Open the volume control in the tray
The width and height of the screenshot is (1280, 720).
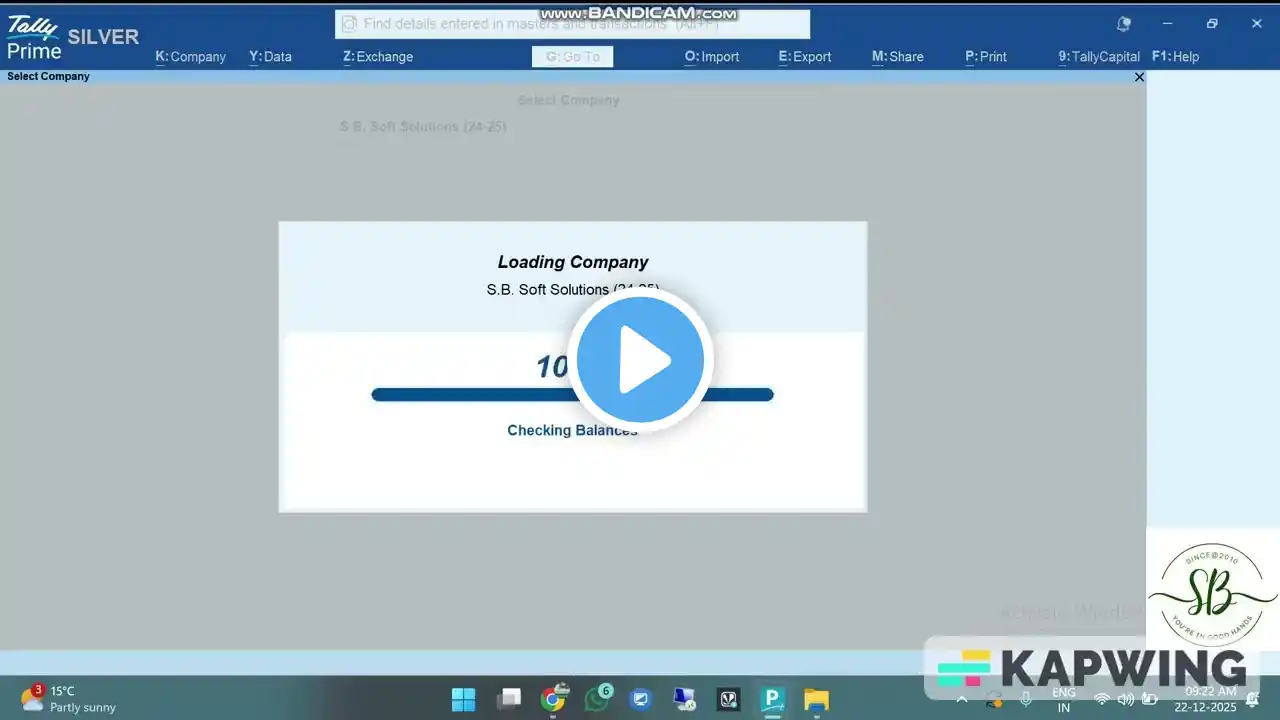point(1126,699)
